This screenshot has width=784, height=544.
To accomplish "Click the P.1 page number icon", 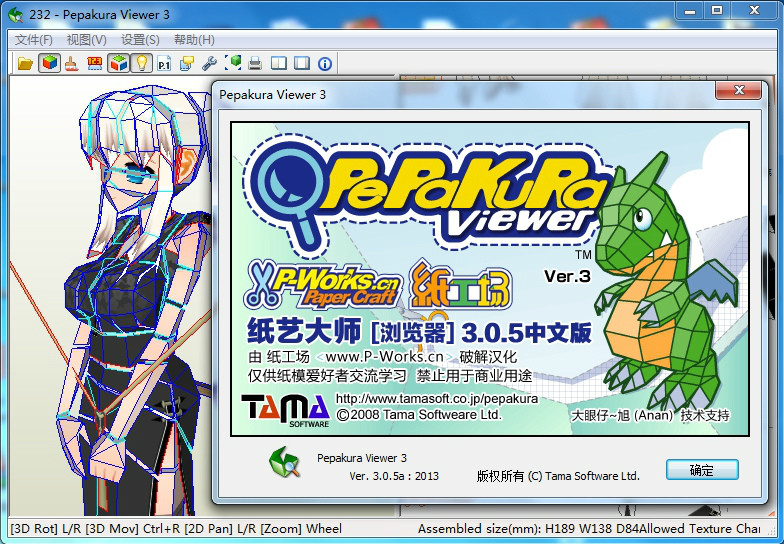I will pos(164,64).
